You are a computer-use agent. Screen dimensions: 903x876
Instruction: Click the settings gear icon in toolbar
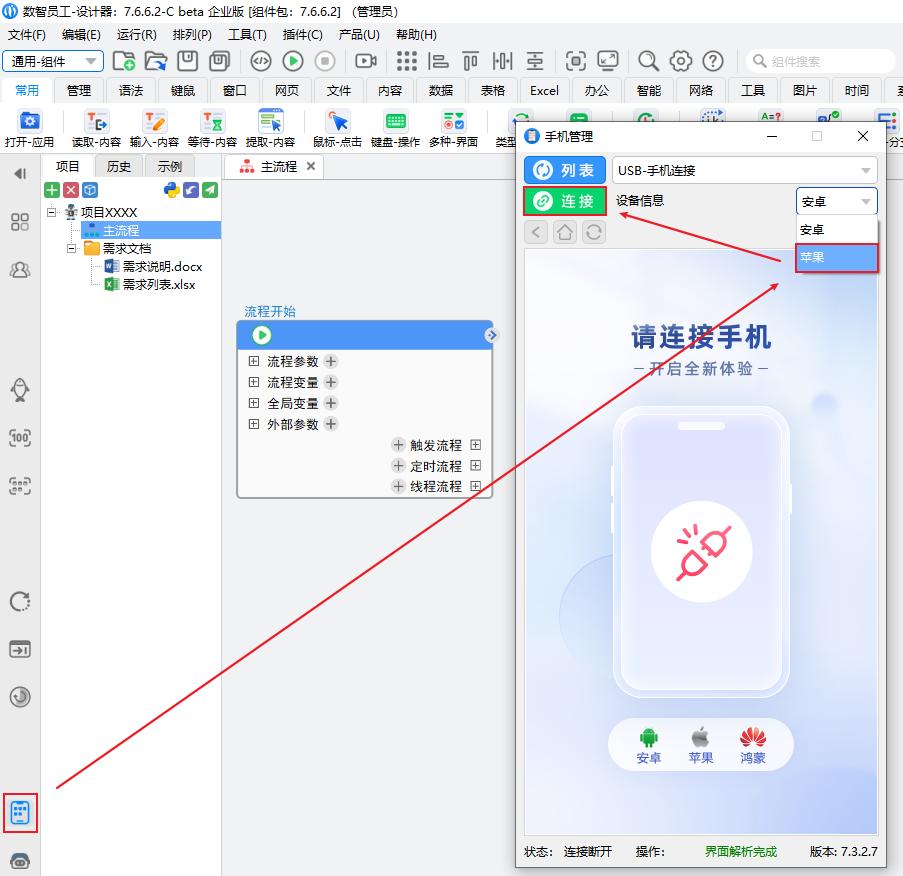click(x=681, y=61)
